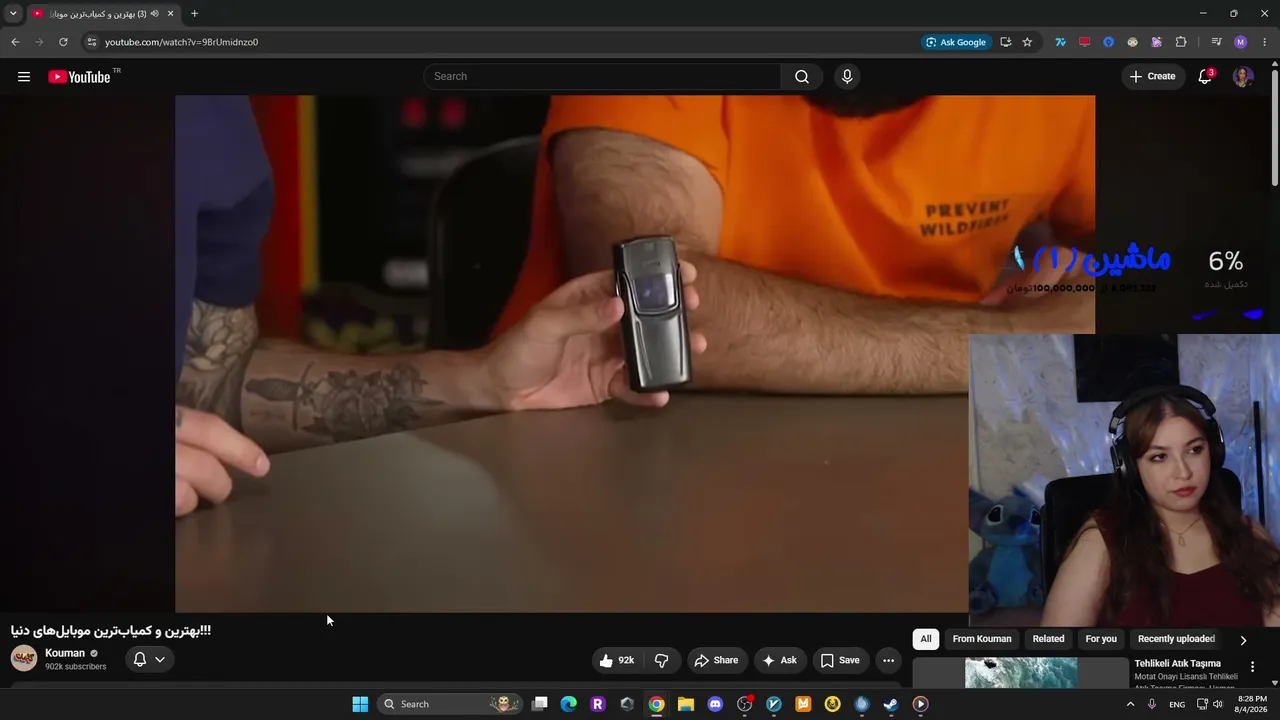Open Steam from the taskbar
The height and width of the screenshot is (720, 1280).
(891, 704)
